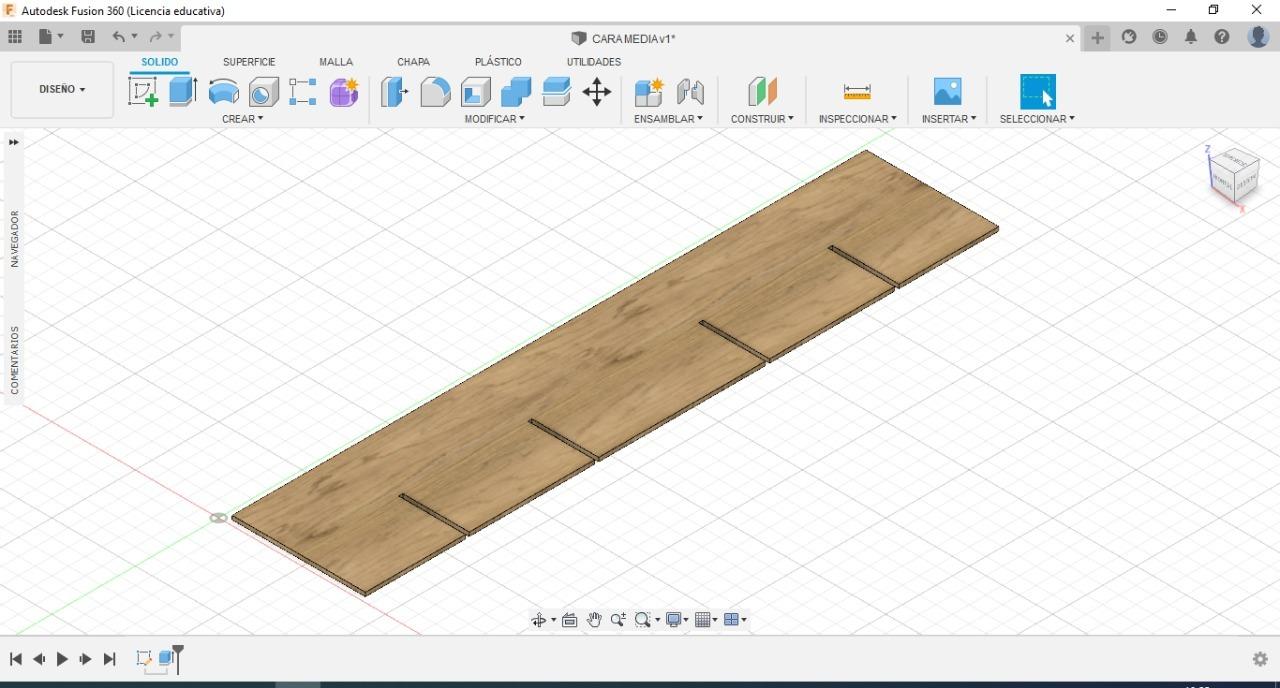Select the Offset Face tool

coord(556,92)
